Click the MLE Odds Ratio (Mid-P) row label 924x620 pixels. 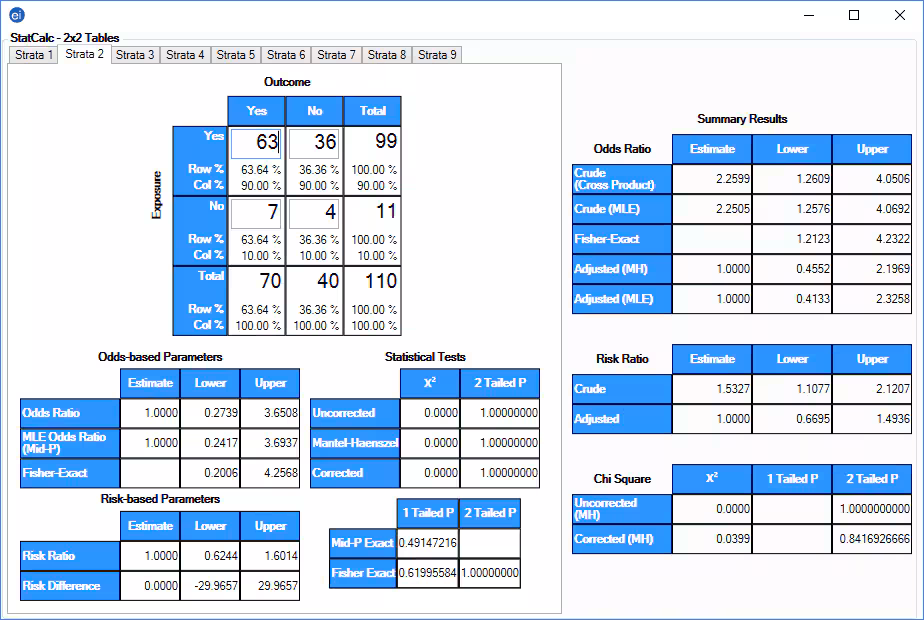pyautogui.click(x=70, y=443)
